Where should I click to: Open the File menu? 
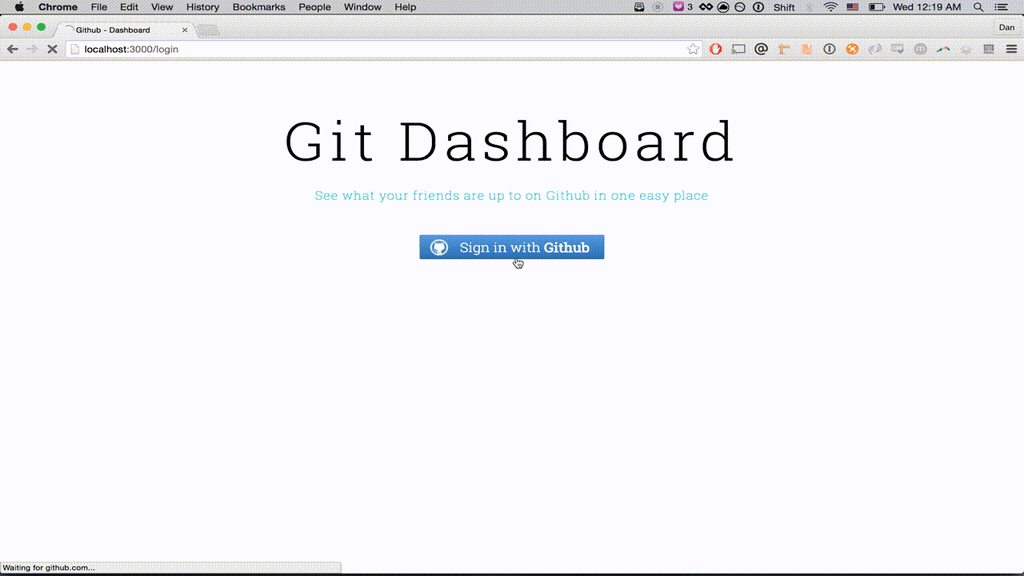click(99, 7)
